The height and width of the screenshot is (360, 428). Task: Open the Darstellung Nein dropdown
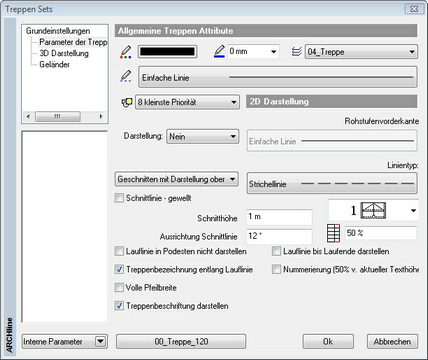203,137
